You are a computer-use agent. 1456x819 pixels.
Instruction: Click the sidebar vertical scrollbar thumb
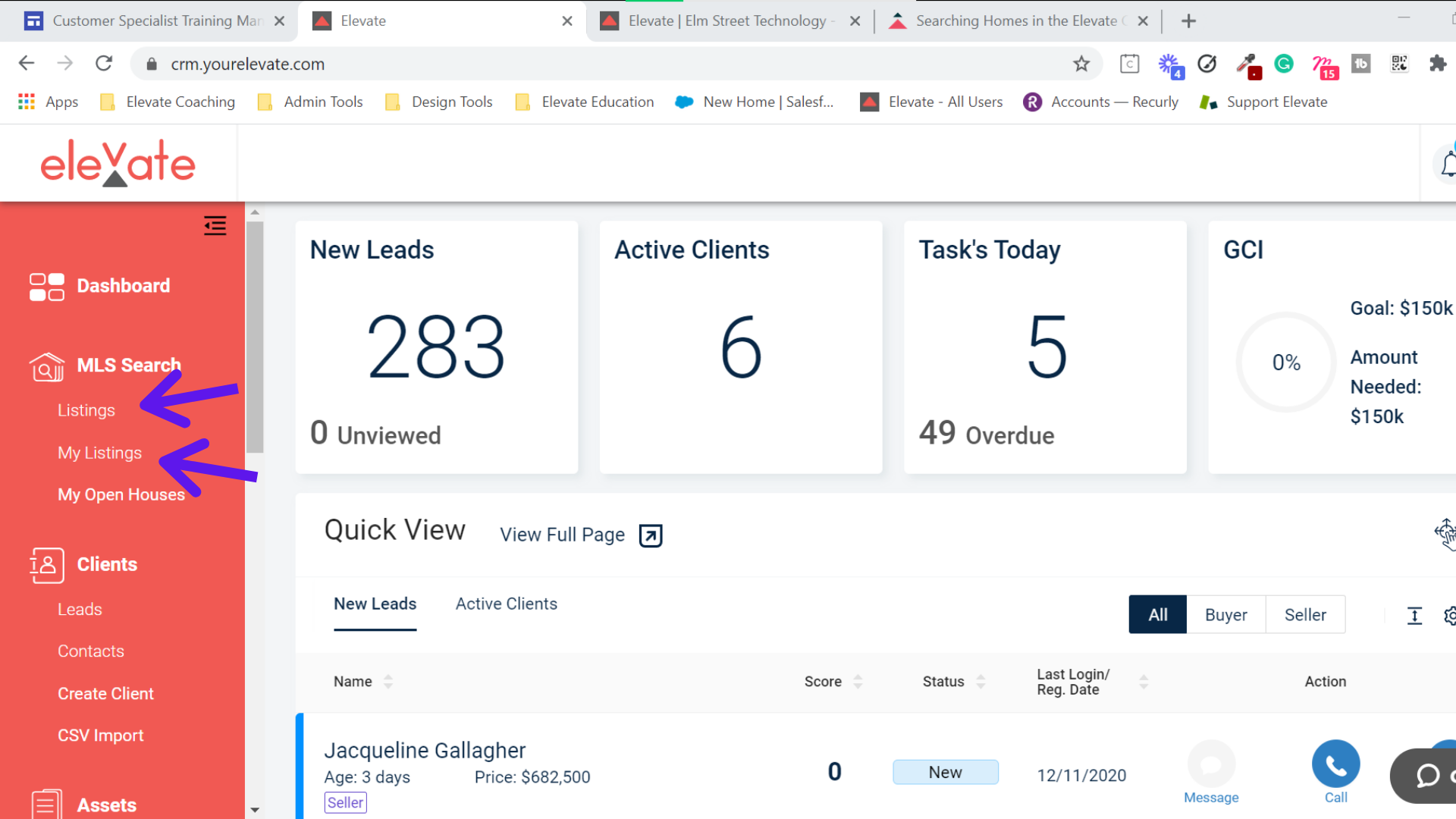(255, 337)
